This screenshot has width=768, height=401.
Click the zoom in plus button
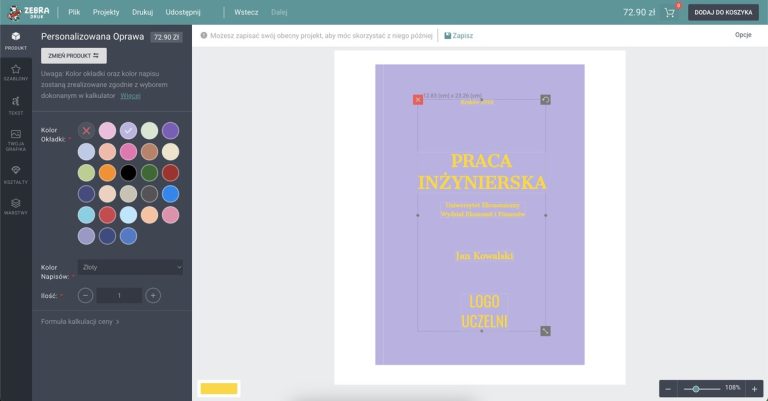(755, 388)
